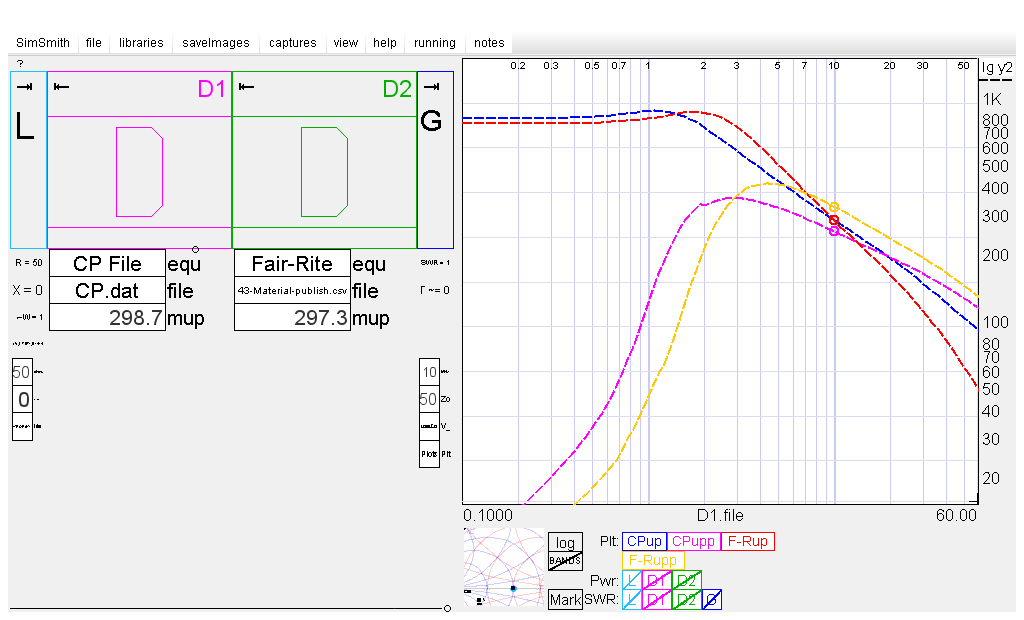The height and width of the screenshot is (620, 1024).
Task: Edit the CP.dat file field
Action: click(x=107, y=291)
